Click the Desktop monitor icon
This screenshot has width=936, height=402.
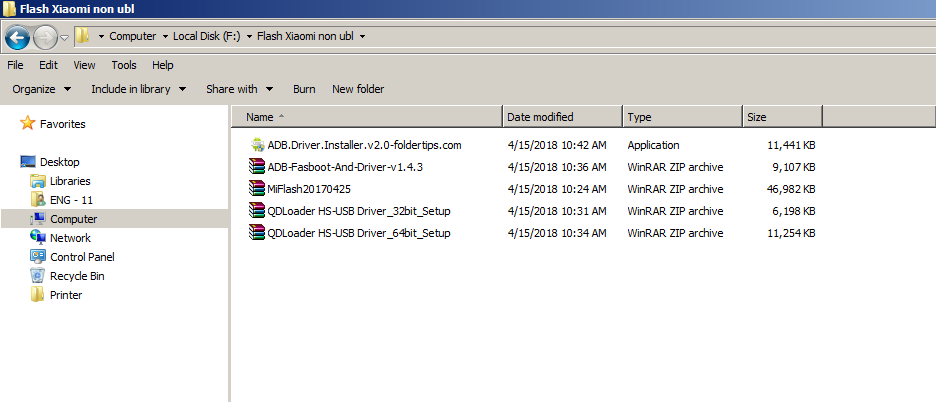coord(27,162)
